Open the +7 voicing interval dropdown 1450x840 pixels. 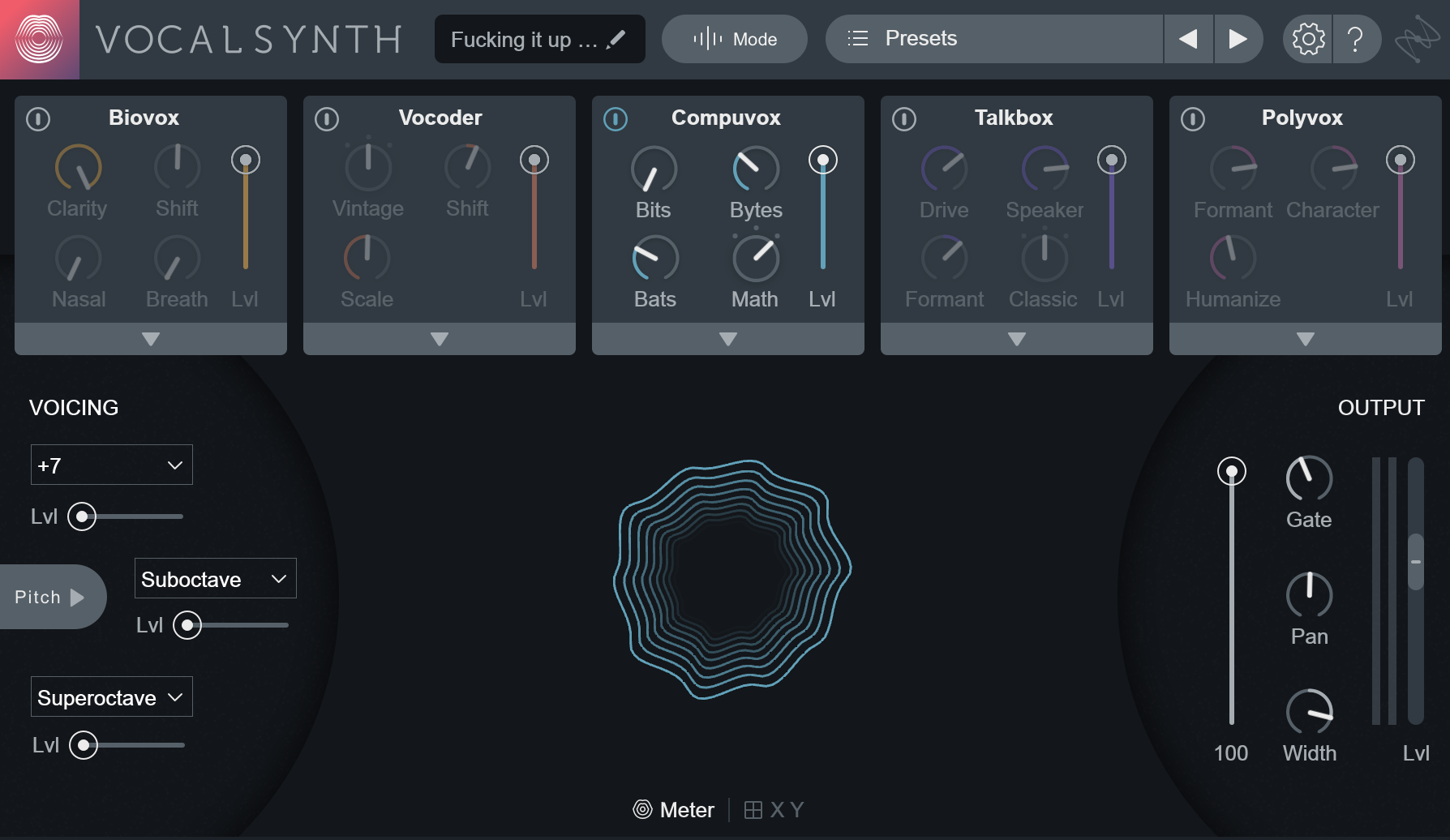point(112,465)
